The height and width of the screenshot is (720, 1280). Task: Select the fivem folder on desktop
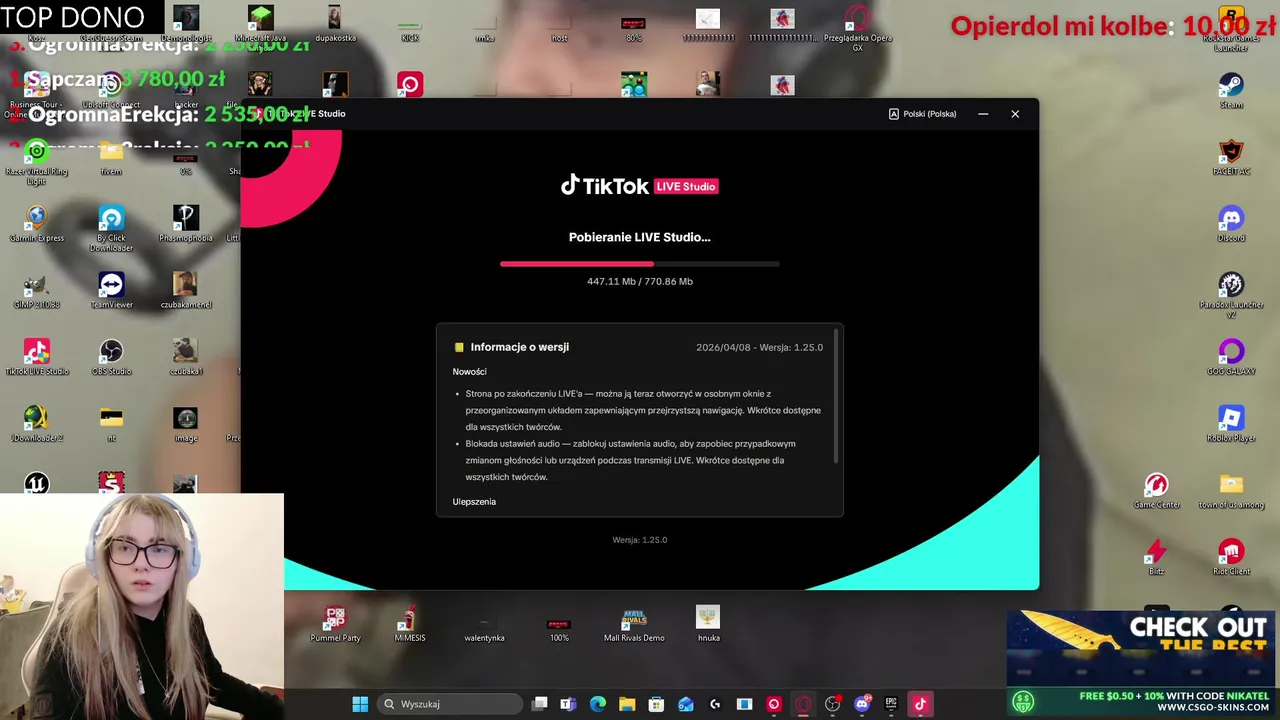(x=111, y=158)
